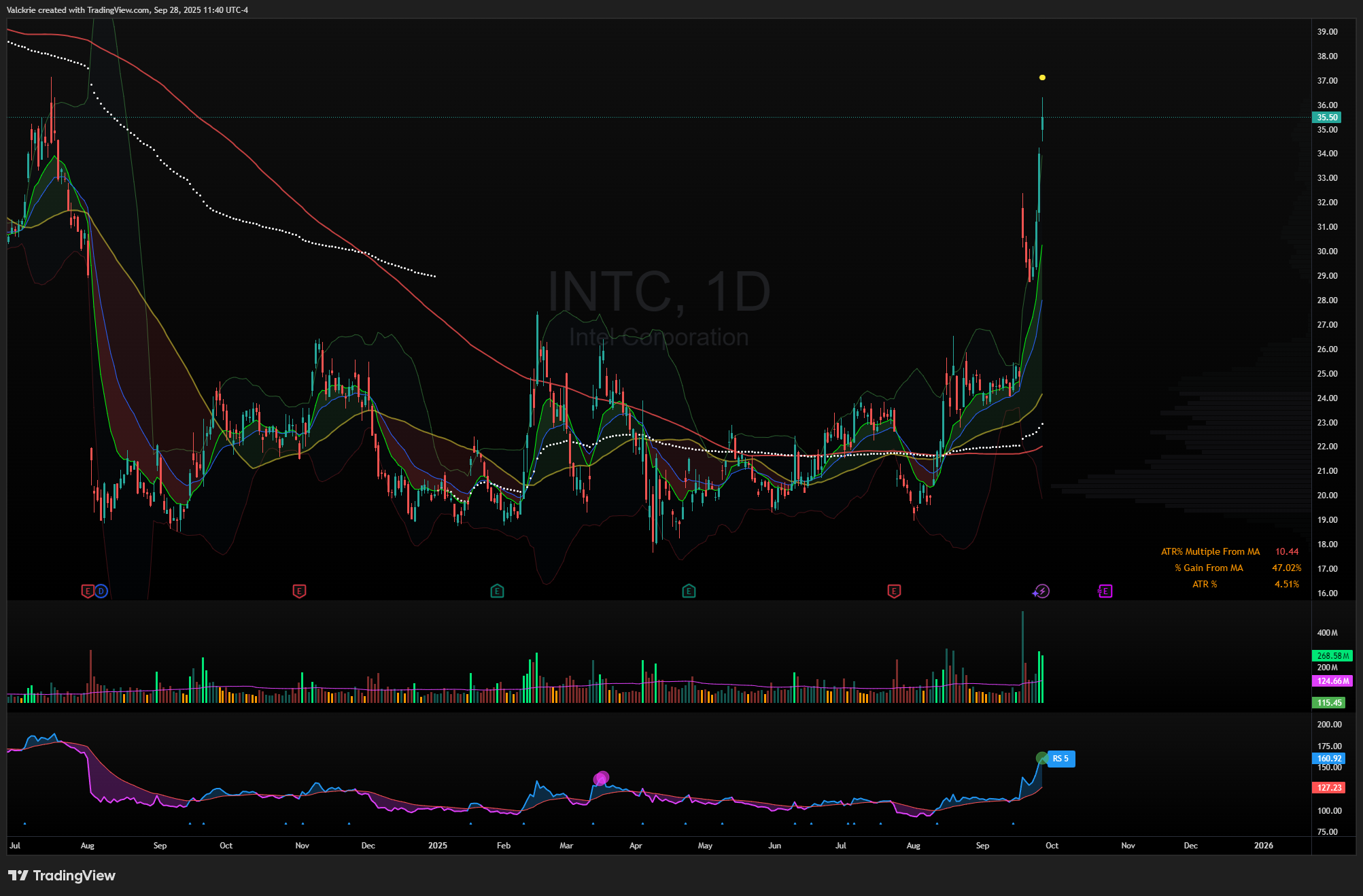Viewport: 1363px width, 896px height.
Task: Click the 35.50 current price label
Action: point(1326,118)
